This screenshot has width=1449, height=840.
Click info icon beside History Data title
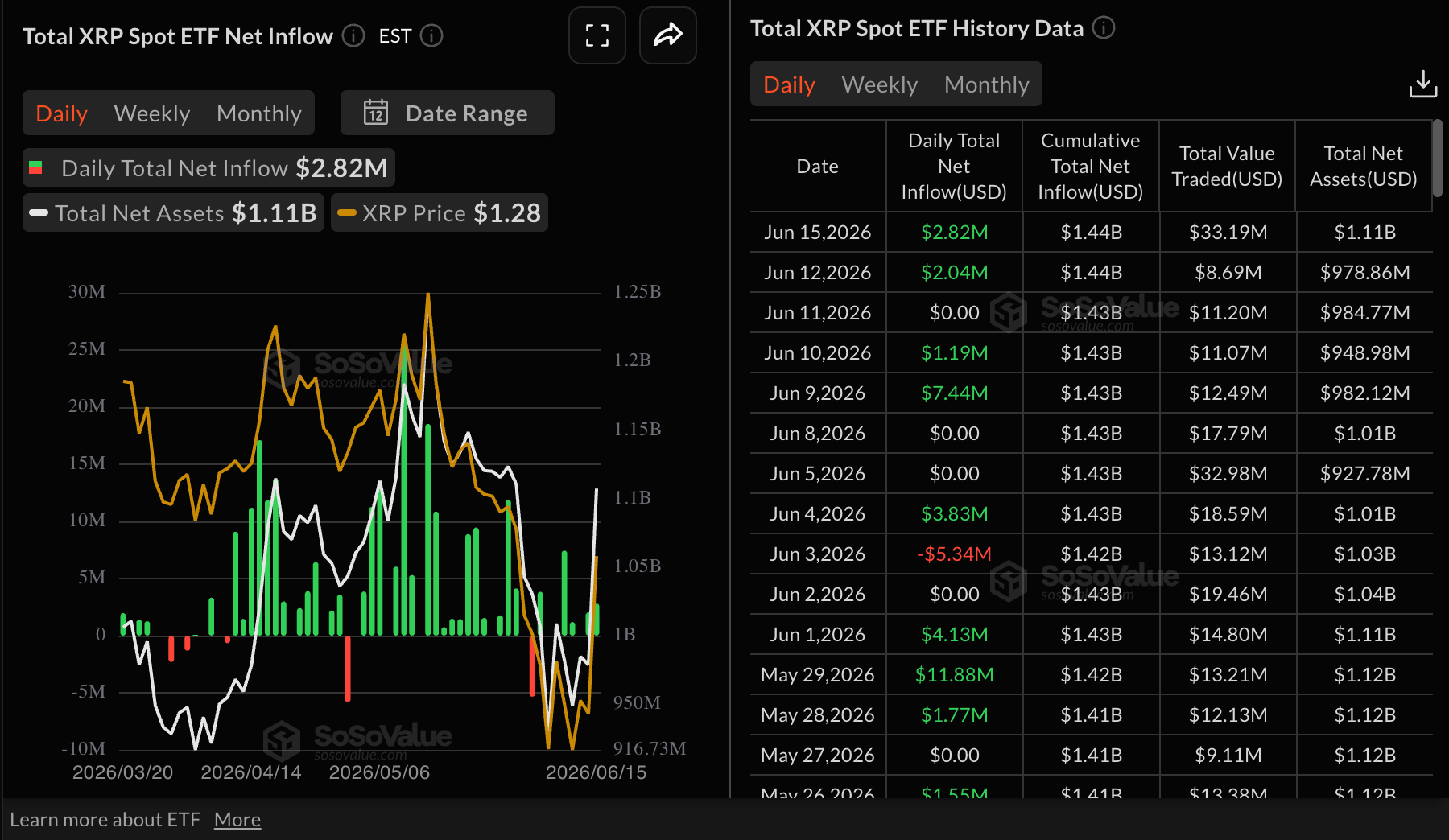pos(1104,28)
